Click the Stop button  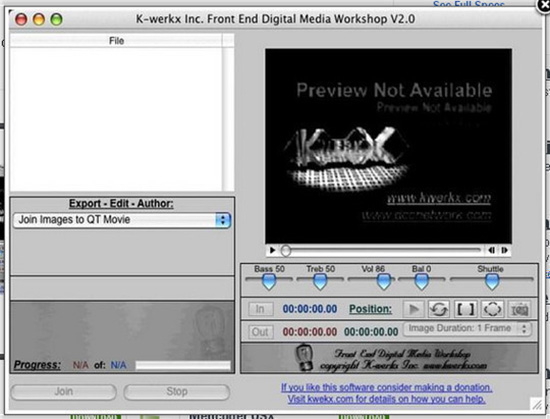177,392
